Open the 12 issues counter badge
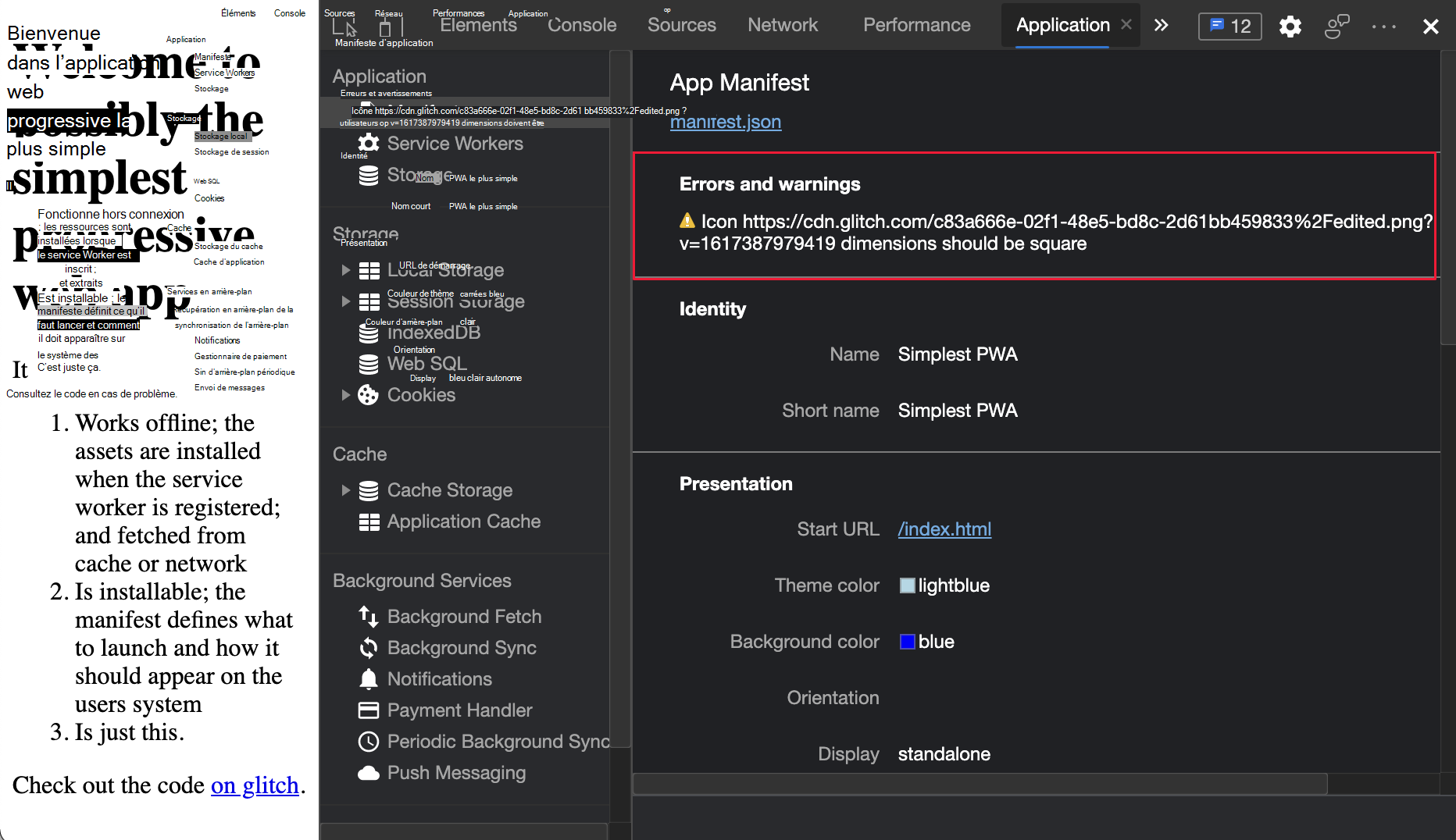1456x840 pixels. (1229, 27)
